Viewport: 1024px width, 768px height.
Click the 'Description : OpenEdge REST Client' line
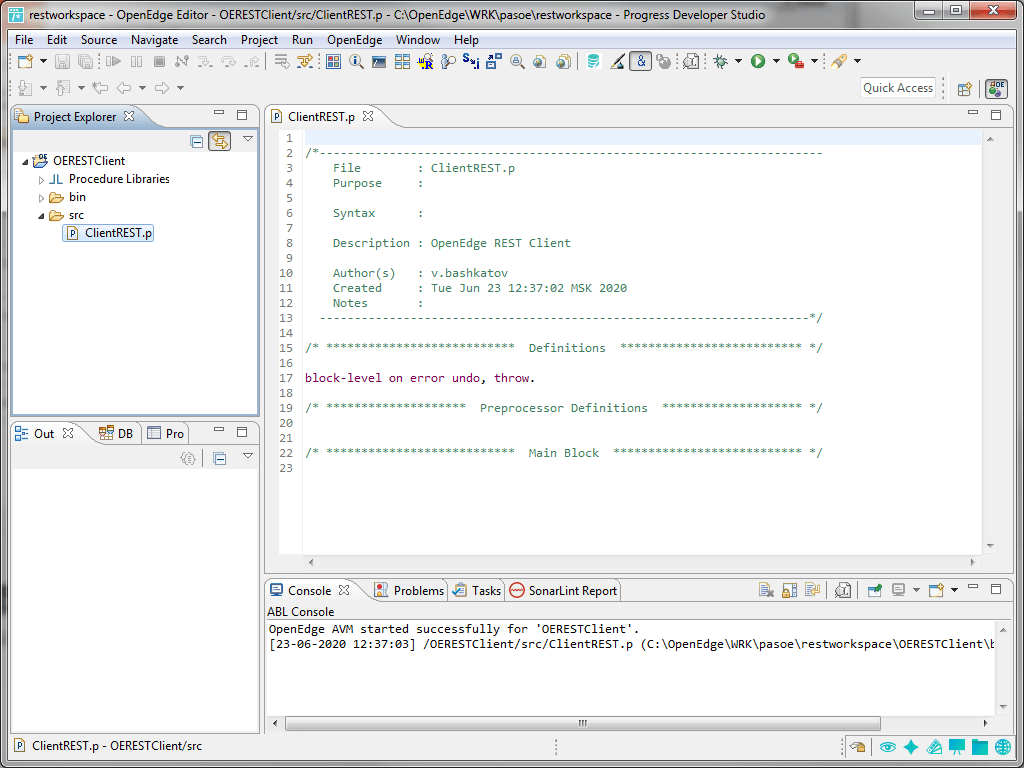pyautogui.click(x=451, y=243)
